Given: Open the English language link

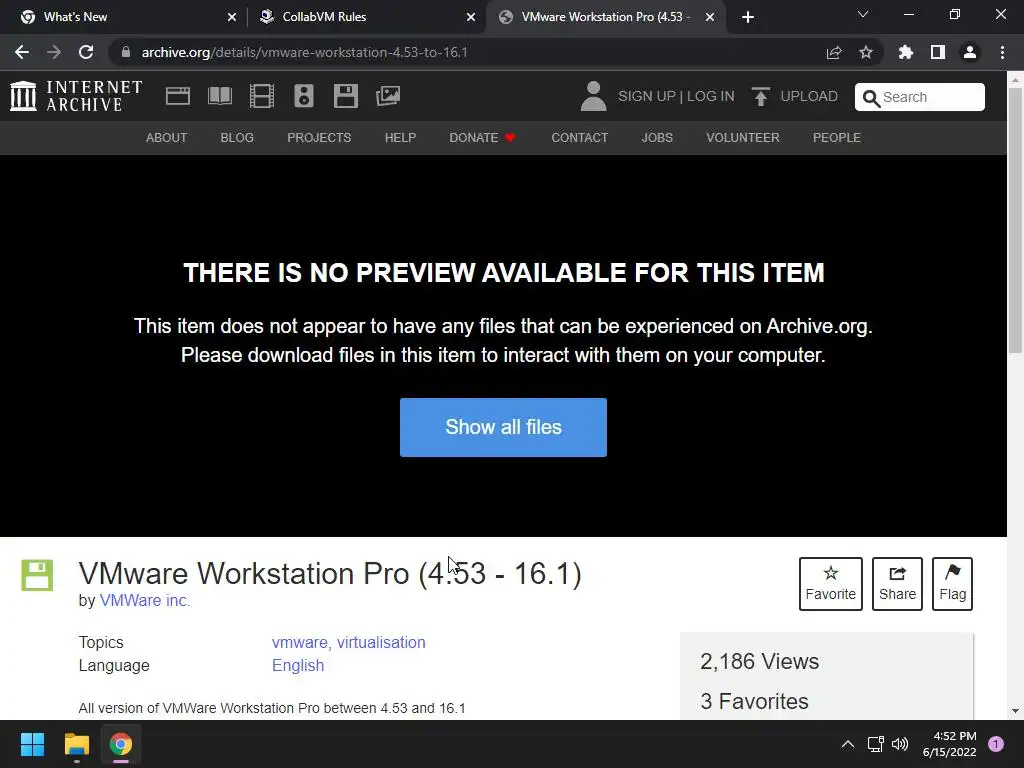Looking at the screenshot, I should 298,665.
